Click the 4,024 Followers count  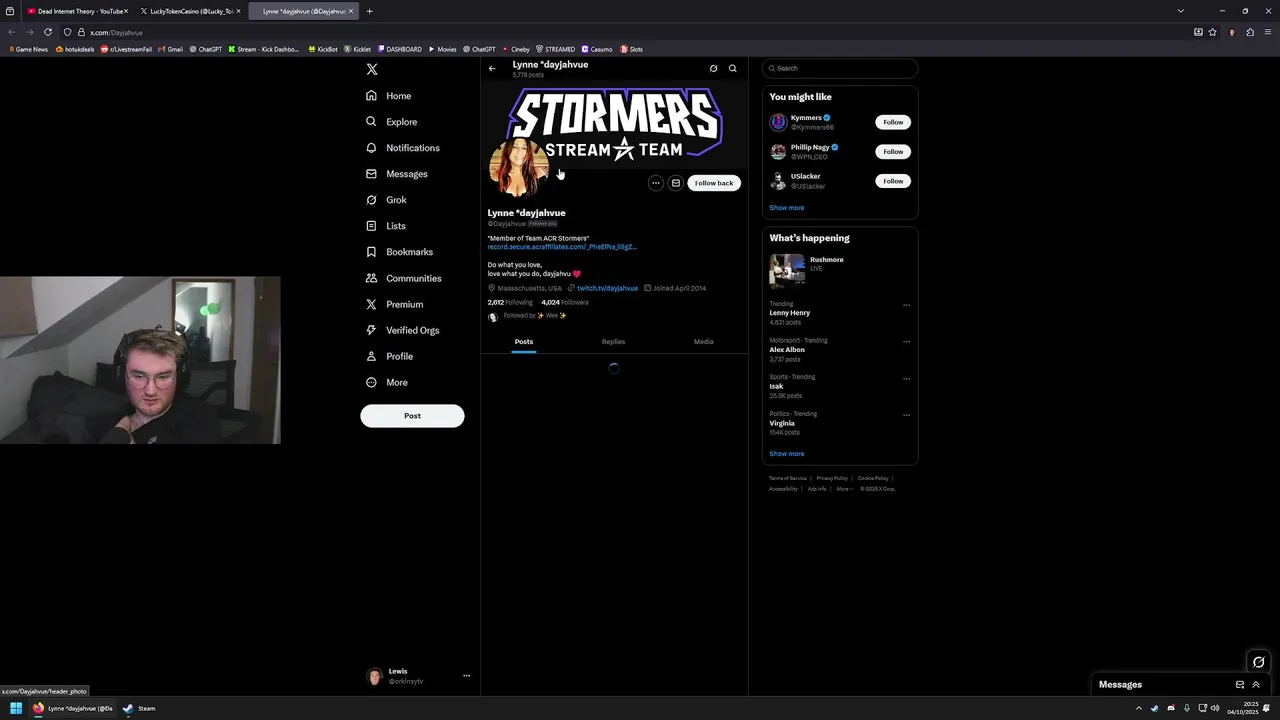click(565, 302)
